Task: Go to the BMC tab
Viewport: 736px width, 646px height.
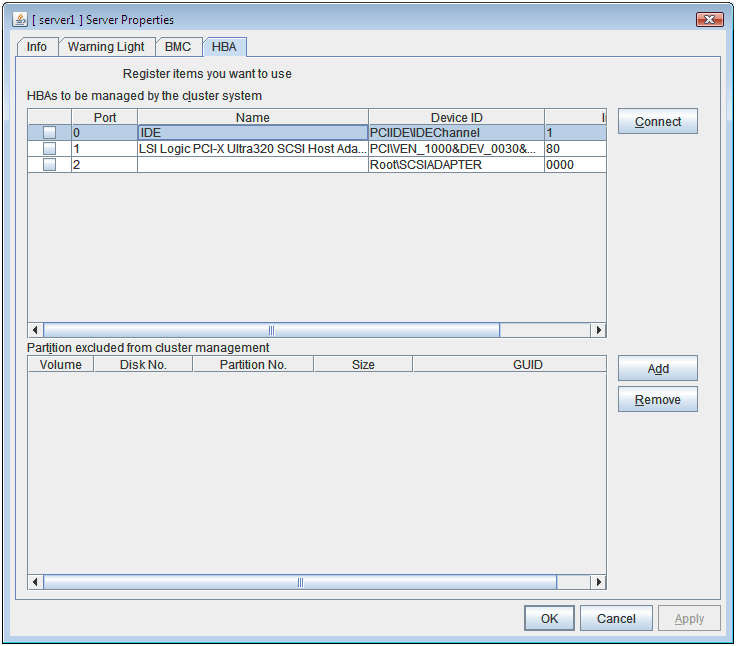Action: [x=177, y=47]
